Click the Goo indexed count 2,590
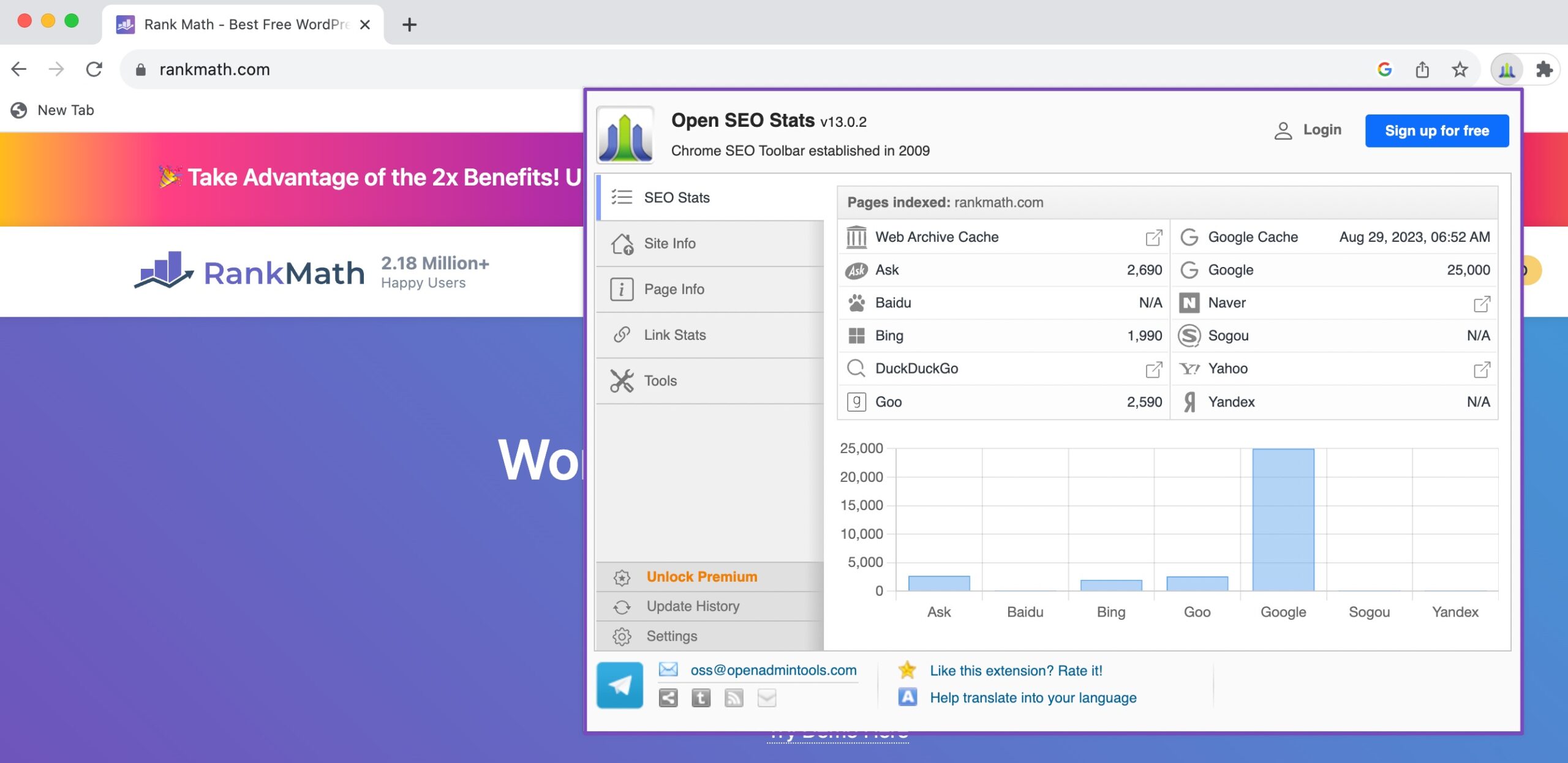Screen dimensions: 1568x763 1144,402
